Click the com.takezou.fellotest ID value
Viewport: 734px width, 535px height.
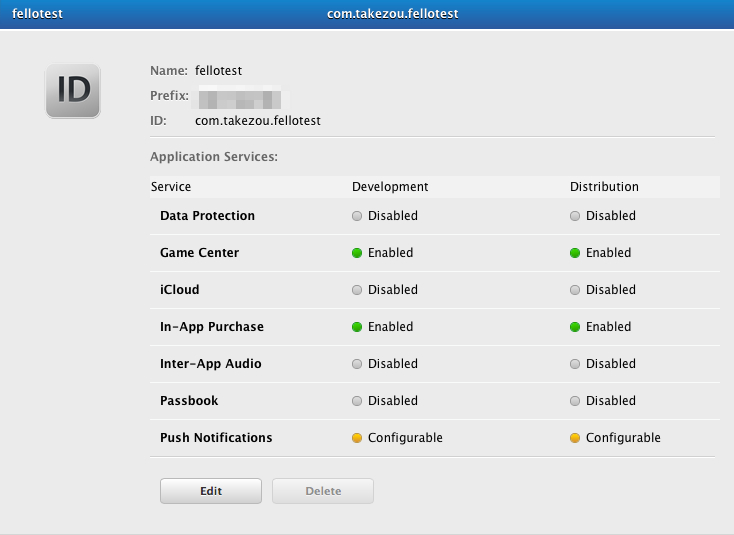point(258,121)
